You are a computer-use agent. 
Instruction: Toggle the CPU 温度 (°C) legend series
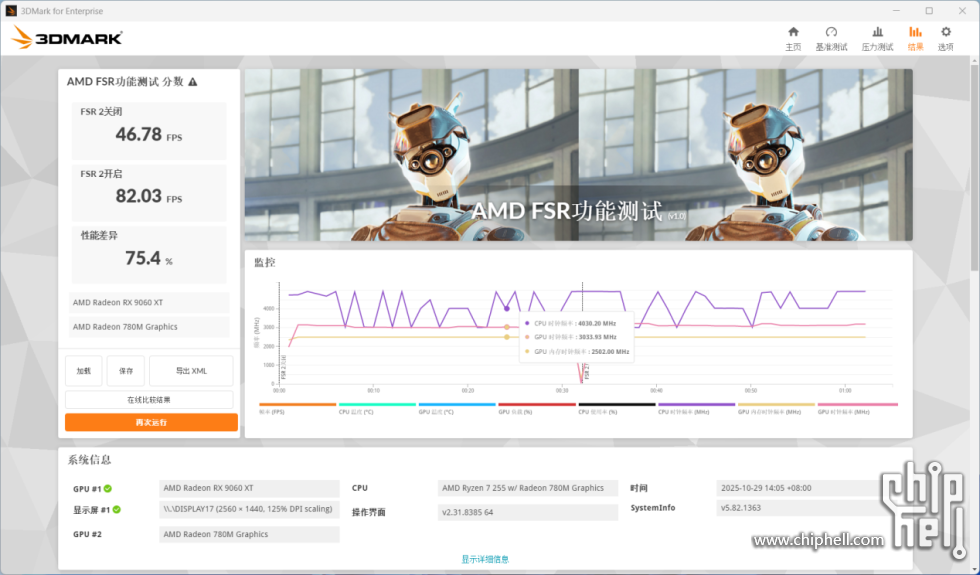(x=377, y=405)
